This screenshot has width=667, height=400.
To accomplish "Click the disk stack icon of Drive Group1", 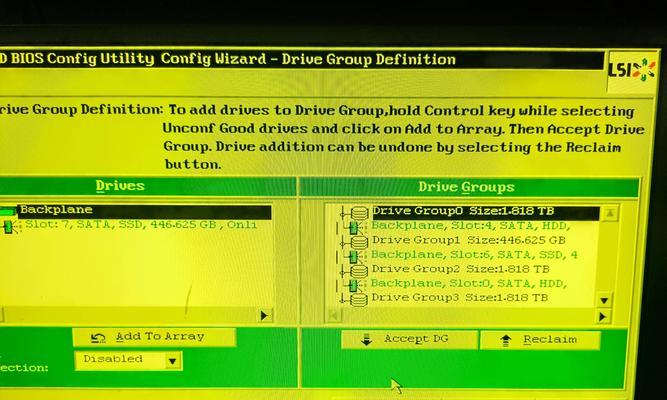I will tap(359, 242).
